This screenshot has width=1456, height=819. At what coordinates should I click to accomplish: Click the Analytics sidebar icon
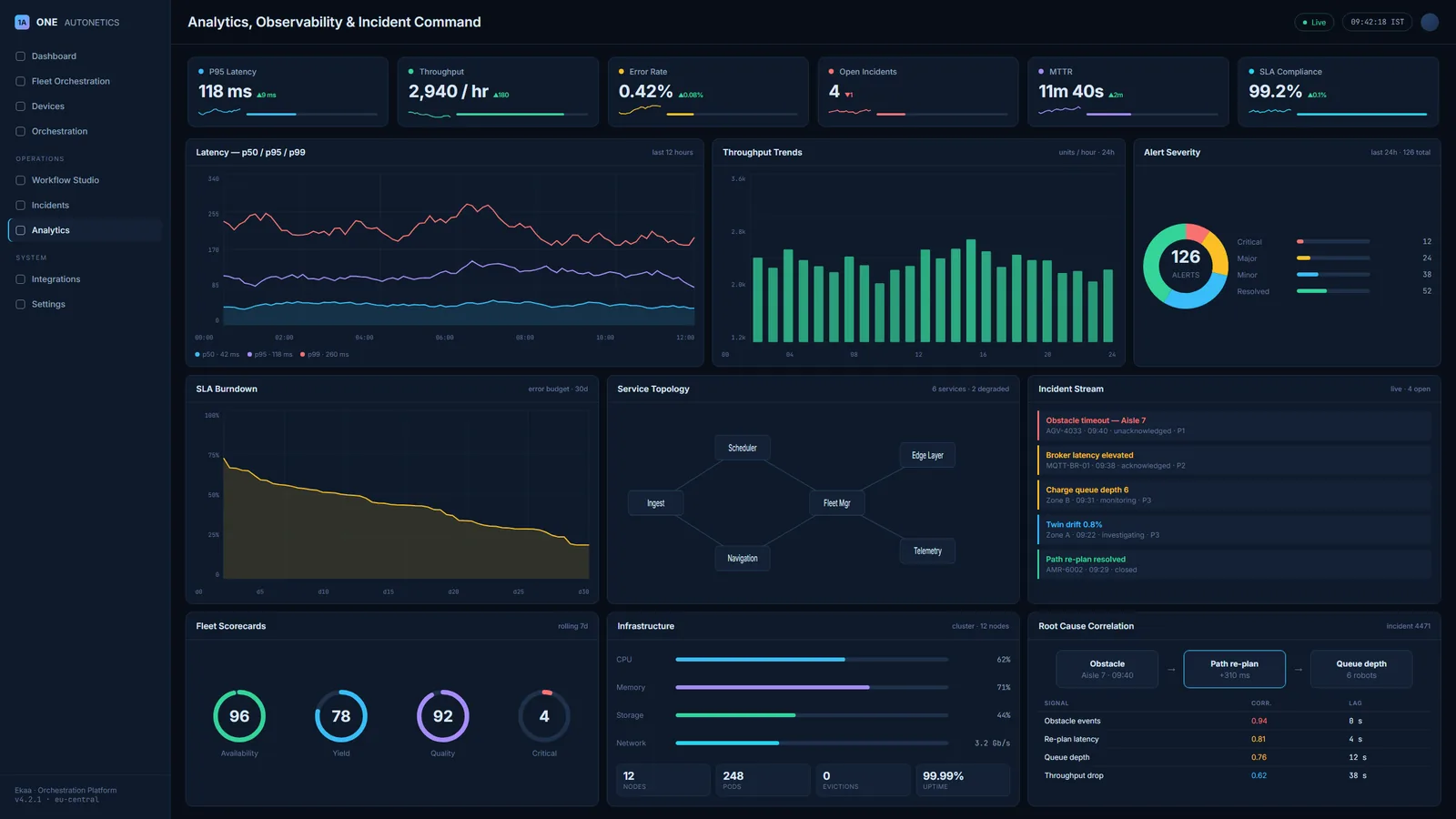pos(20,230)
